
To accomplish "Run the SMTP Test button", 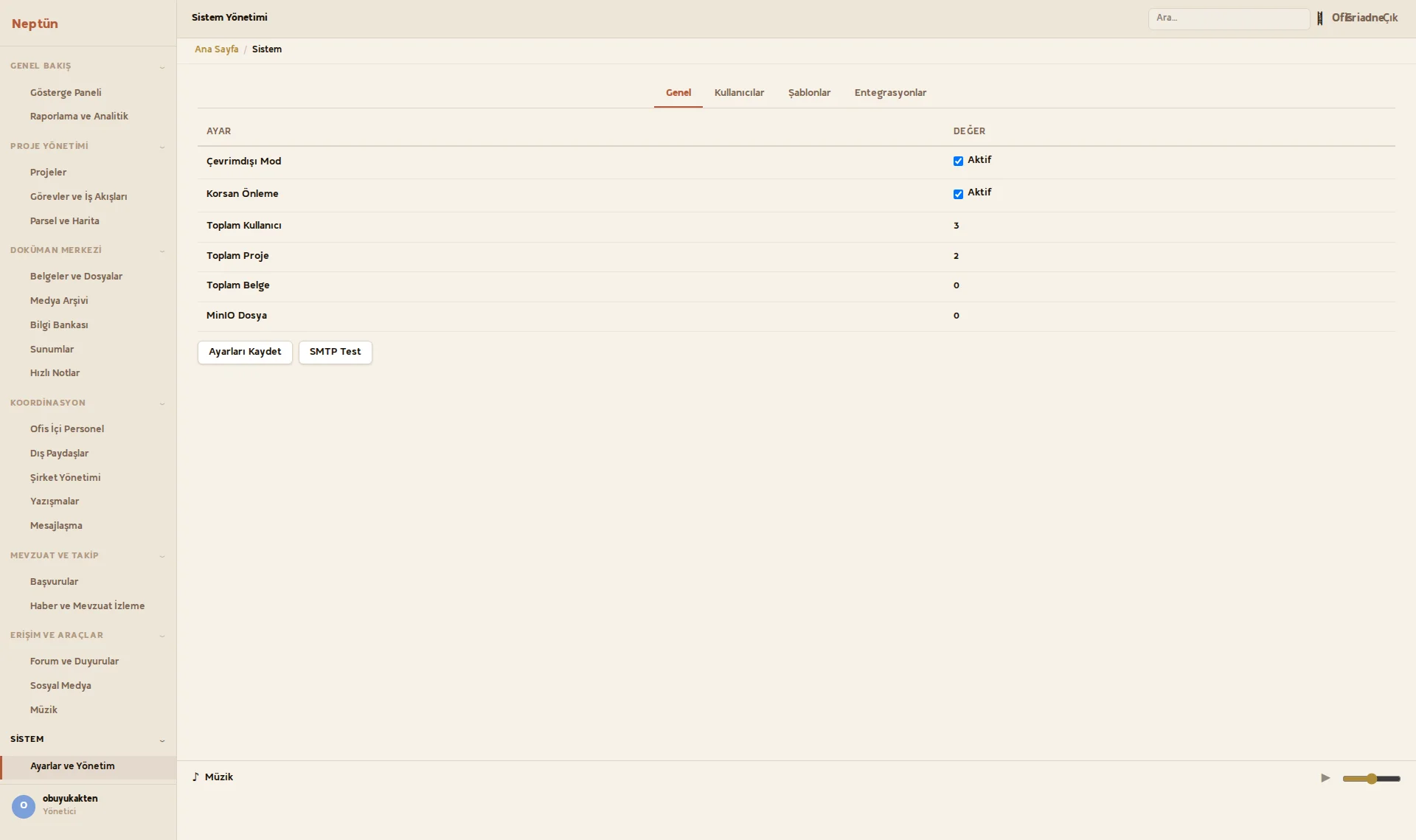I will tap(336, 352).
